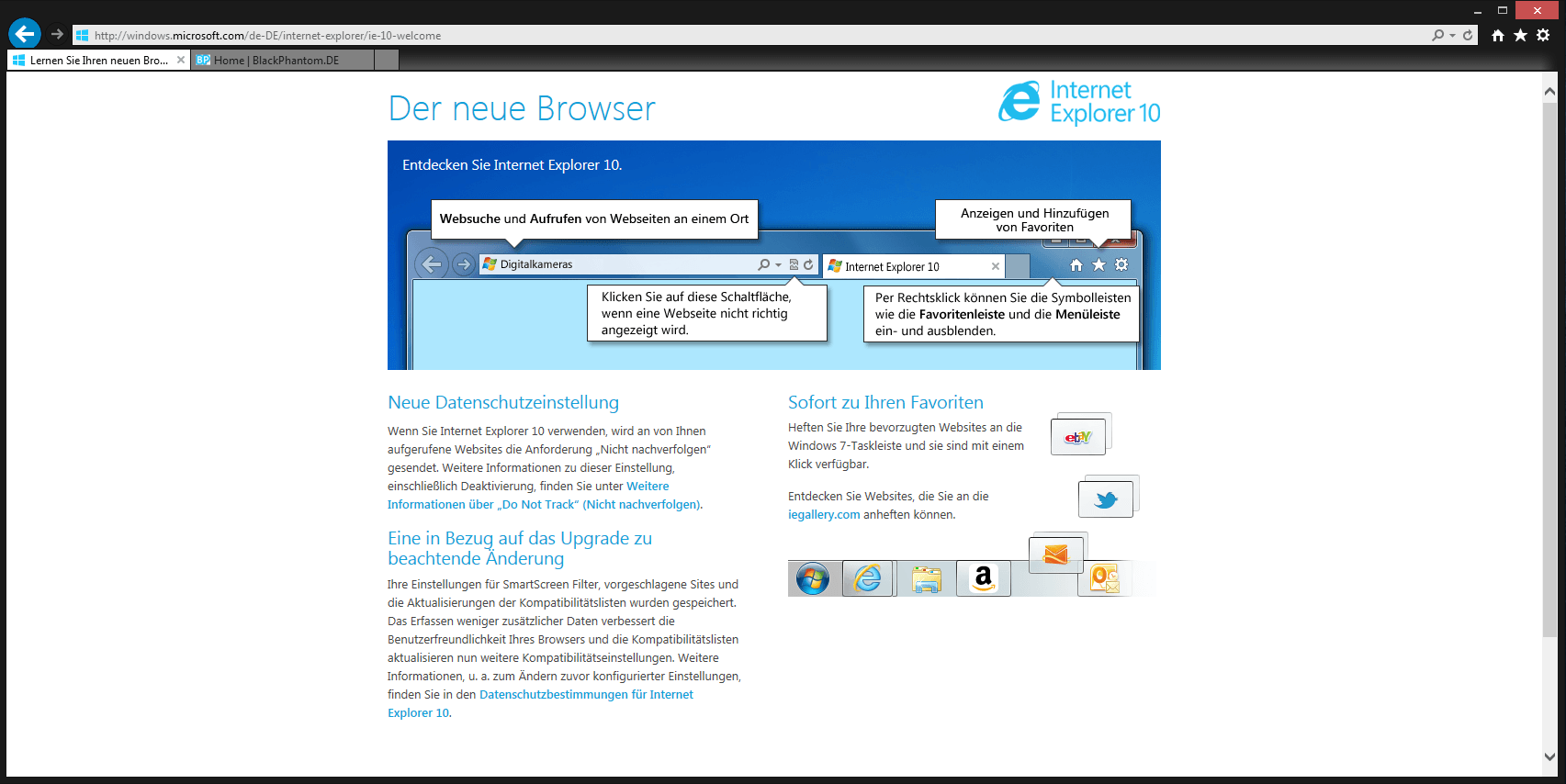Click the Anzeigen und Hinzufügen von Favoriten callout
Viewport: 1566px width, 784px height.
1034,219
